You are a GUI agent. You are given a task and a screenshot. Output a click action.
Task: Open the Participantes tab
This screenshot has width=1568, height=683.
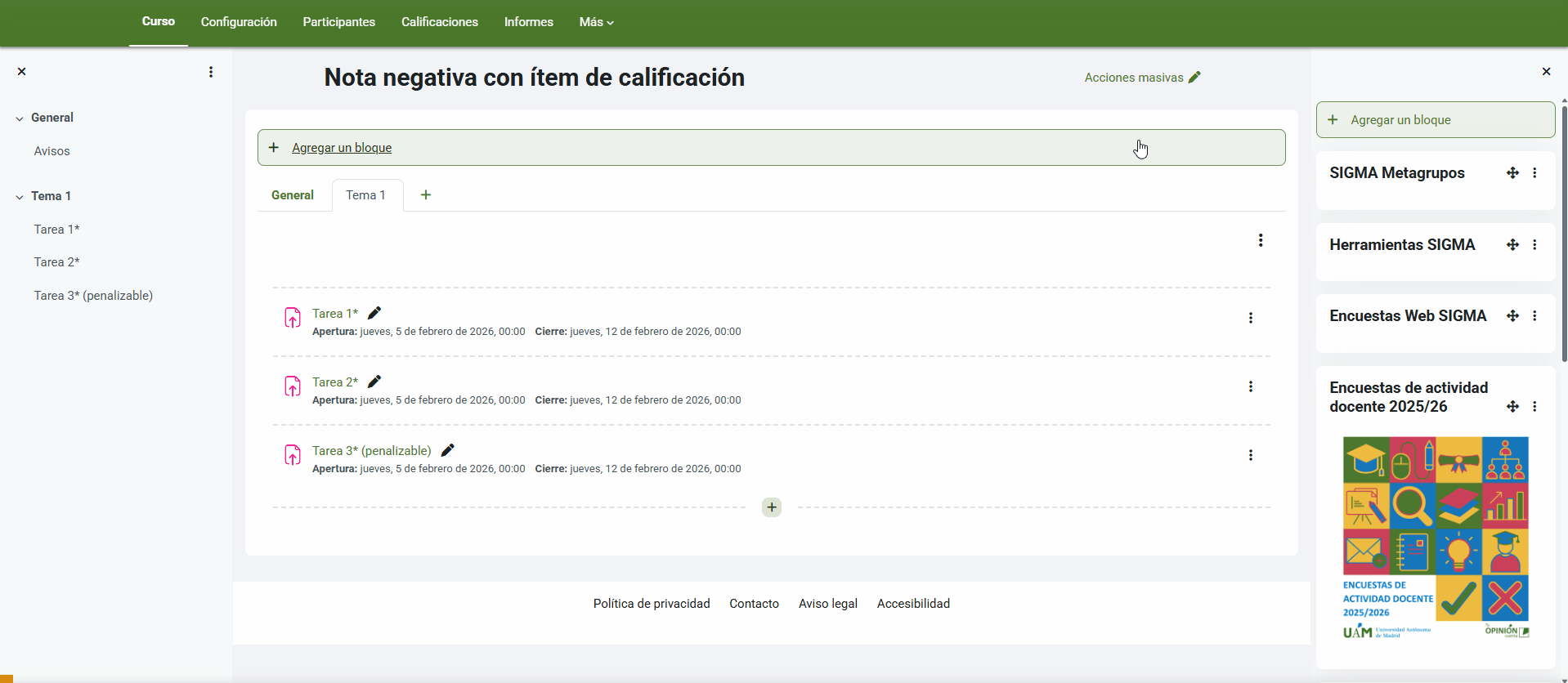pyautogui.click(x=339, y=22)
